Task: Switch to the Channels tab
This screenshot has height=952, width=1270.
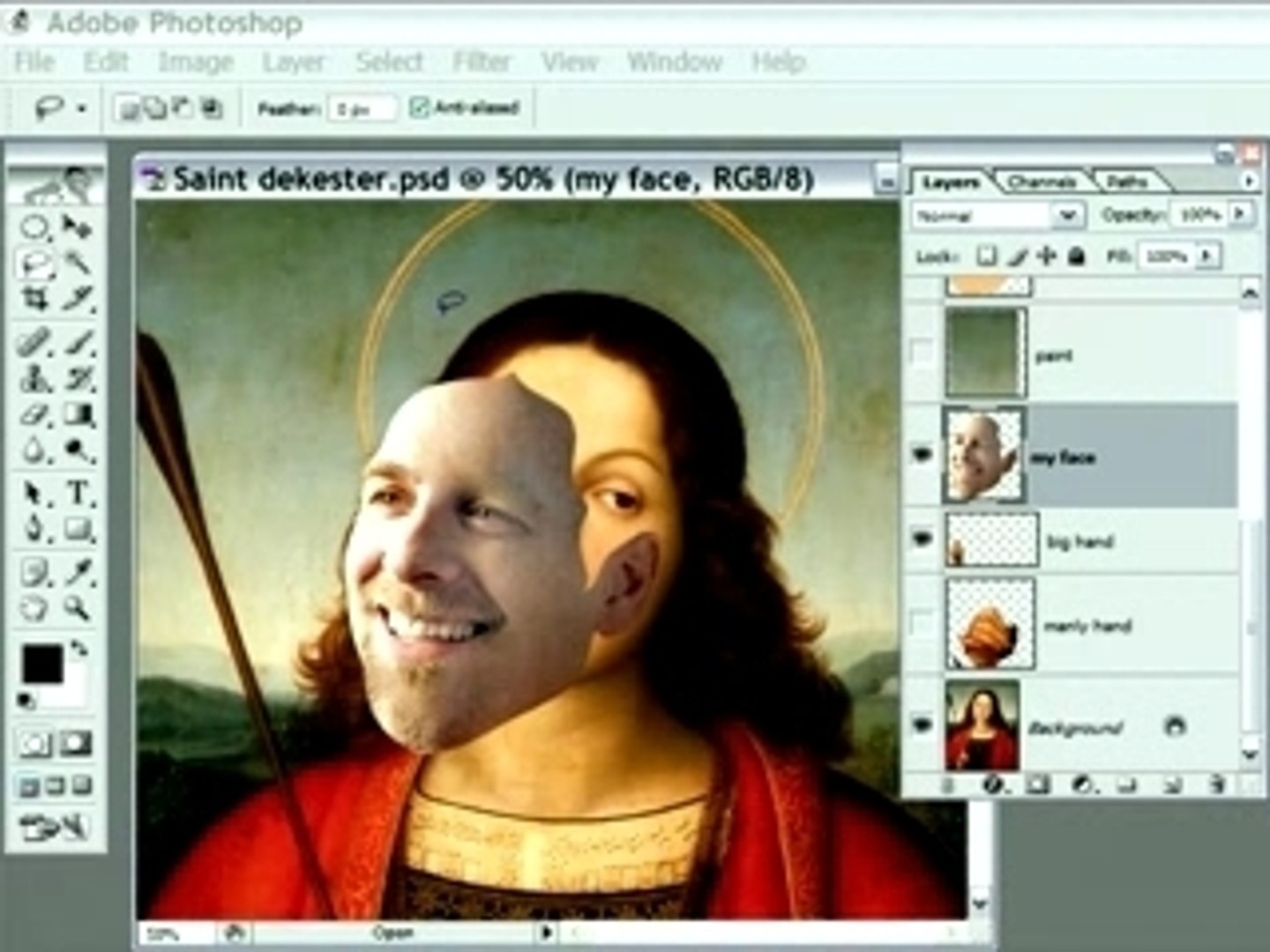Action: [1042, 182]
